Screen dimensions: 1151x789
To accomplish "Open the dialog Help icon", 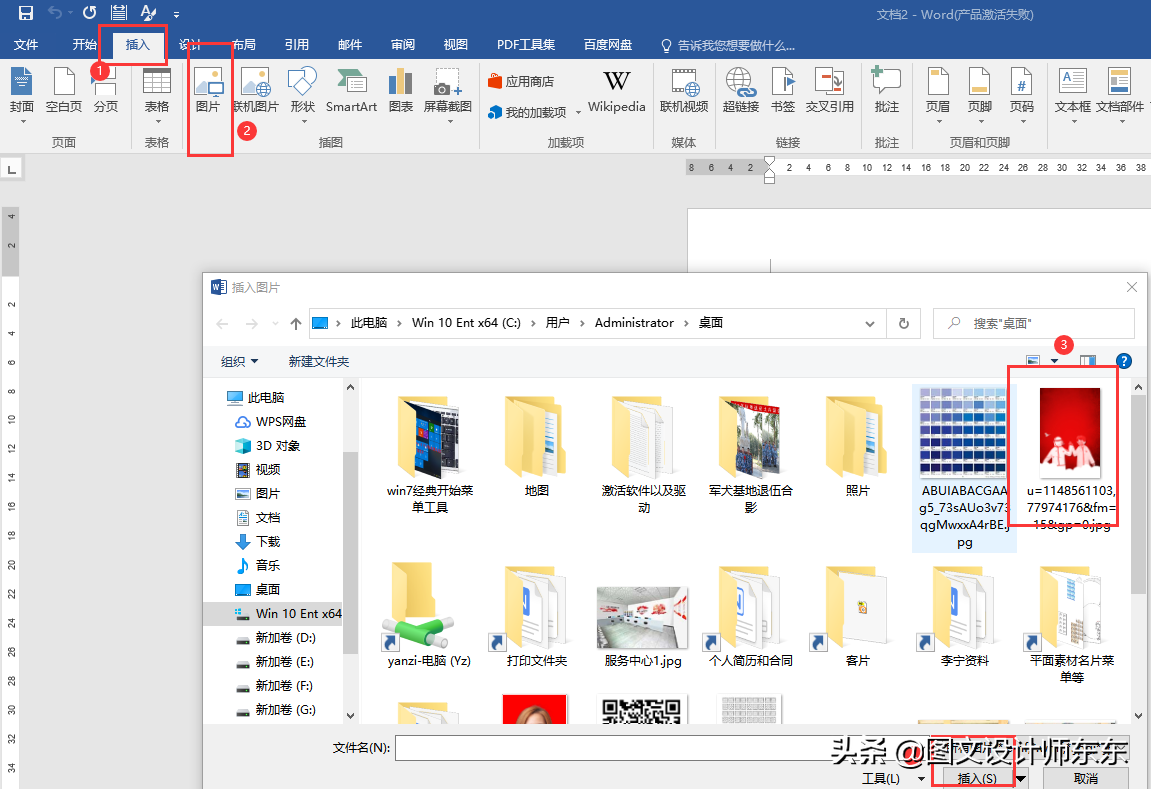I will (1123, 361).
